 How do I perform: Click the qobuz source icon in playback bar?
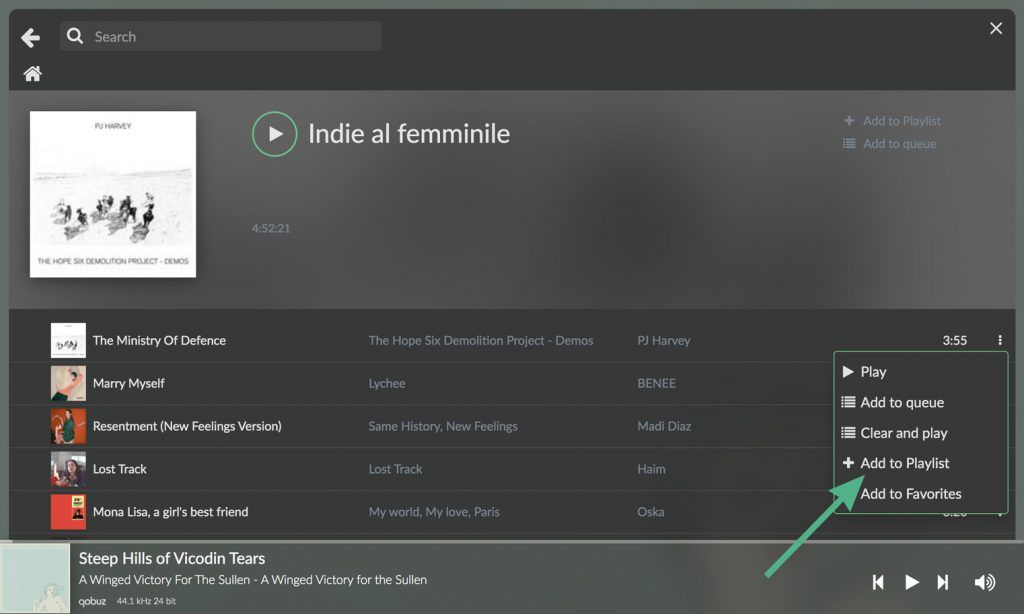click(90, 601)
